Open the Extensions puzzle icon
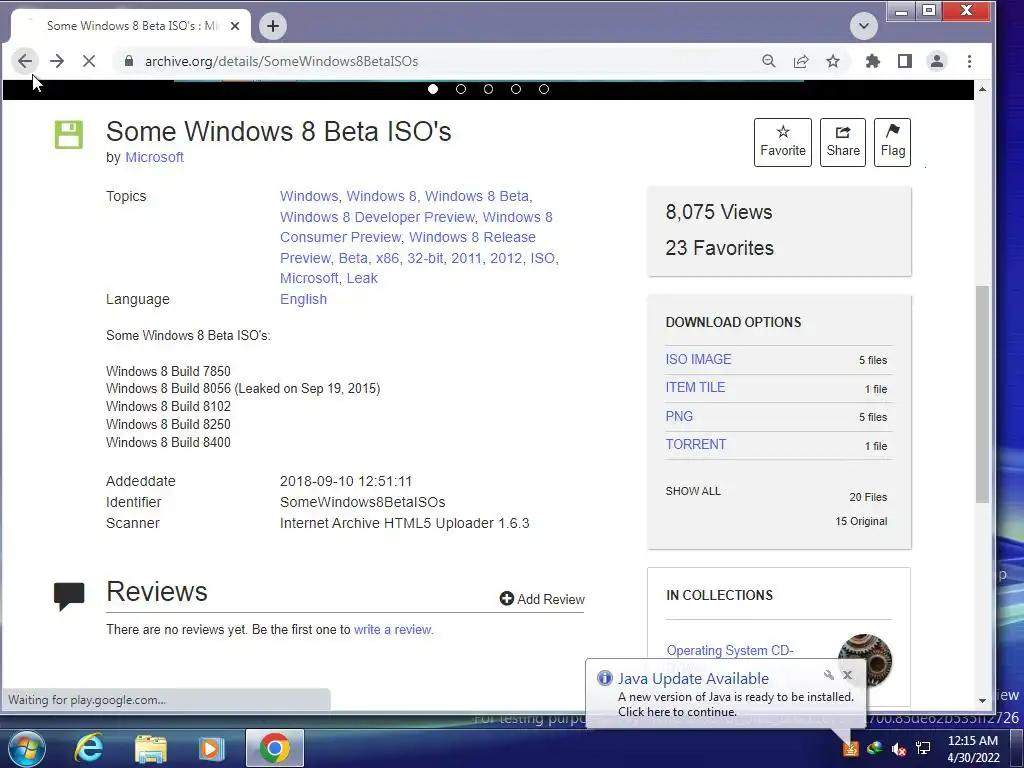 [872, 61]
